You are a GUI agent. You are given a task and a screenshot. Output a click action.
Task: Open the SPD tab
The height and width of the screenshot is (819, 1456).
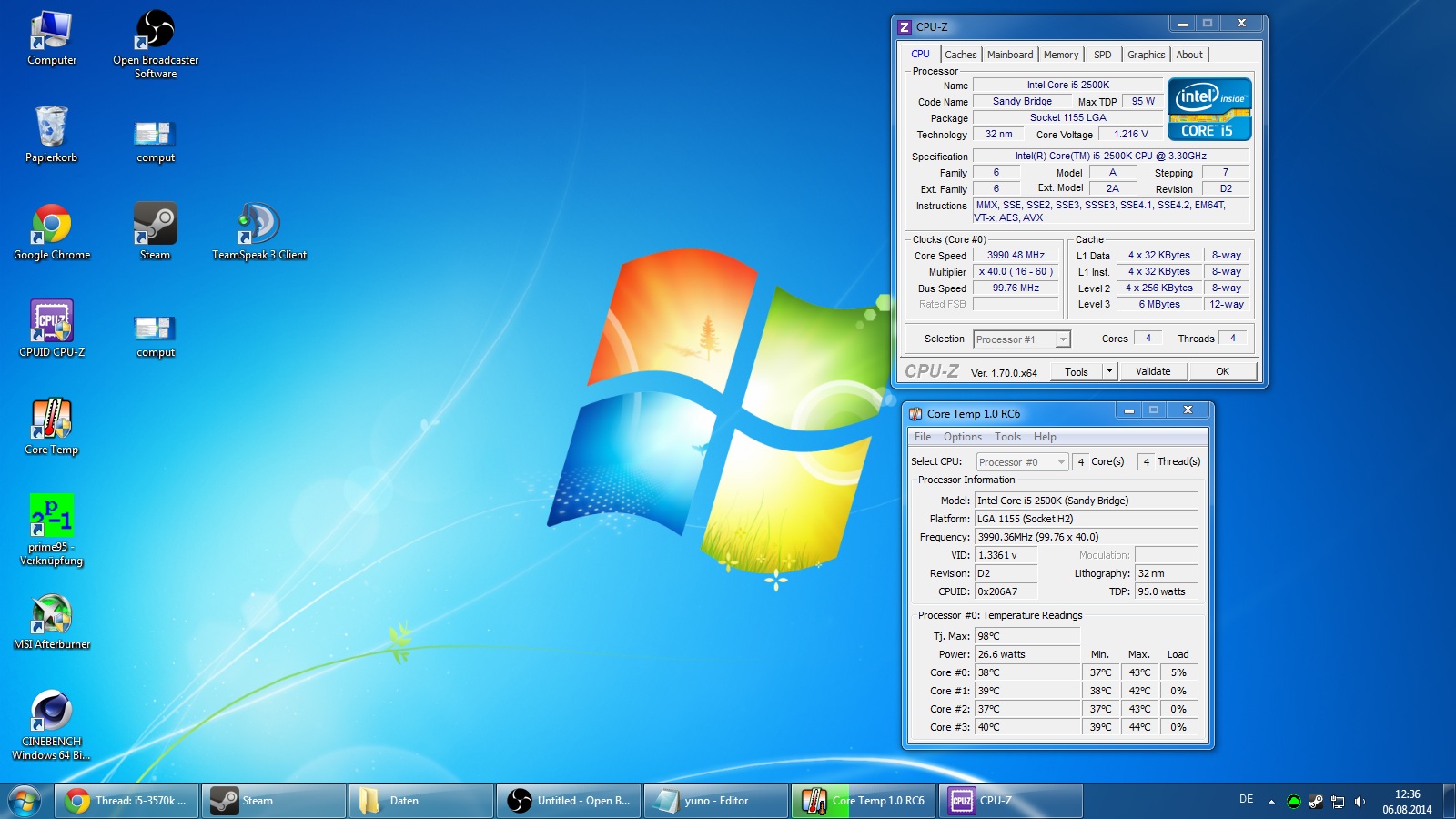pos(1103,55)
